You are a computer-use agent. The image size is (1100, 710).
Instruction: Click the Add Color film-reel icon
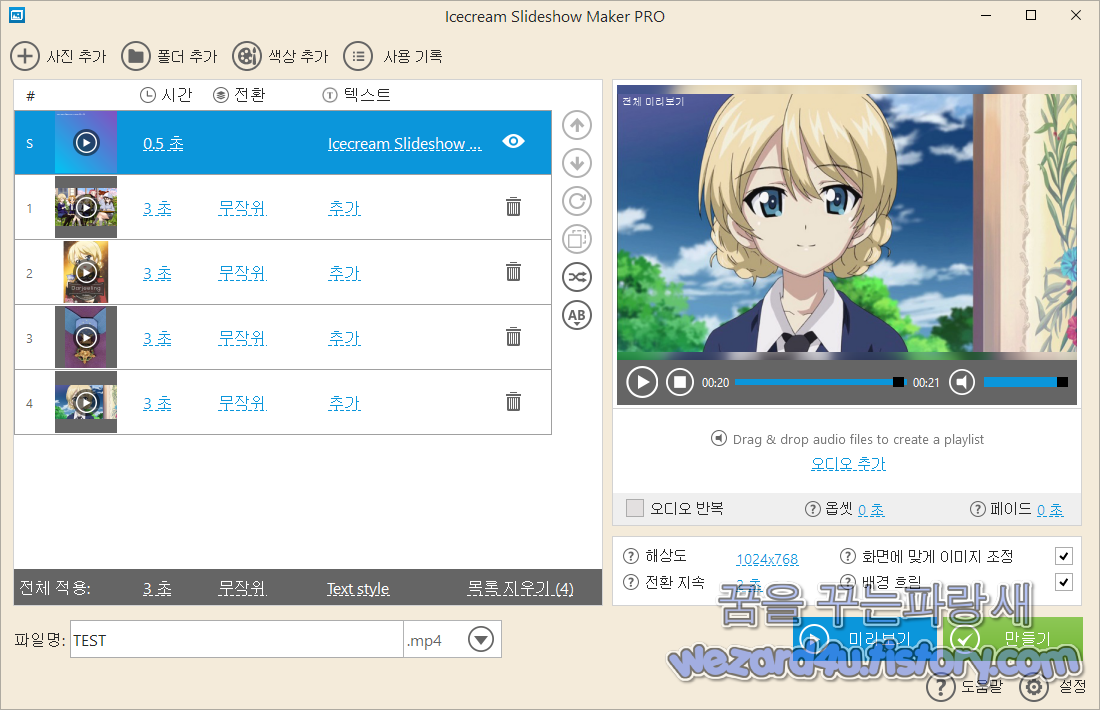[x=247, y=56]
